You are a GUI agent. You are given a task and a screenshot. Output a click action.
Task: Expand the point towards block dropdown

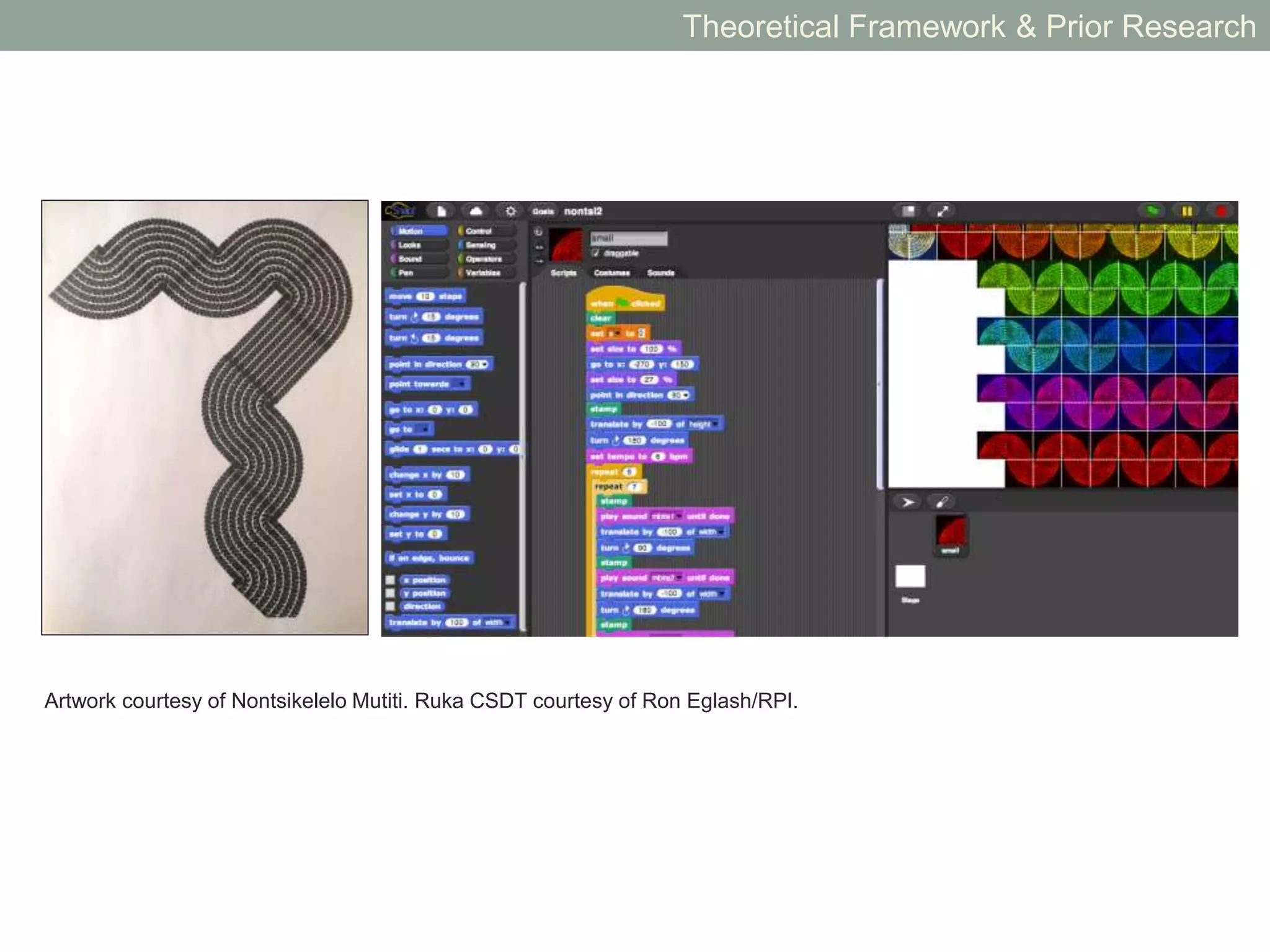tap(460, 384)
